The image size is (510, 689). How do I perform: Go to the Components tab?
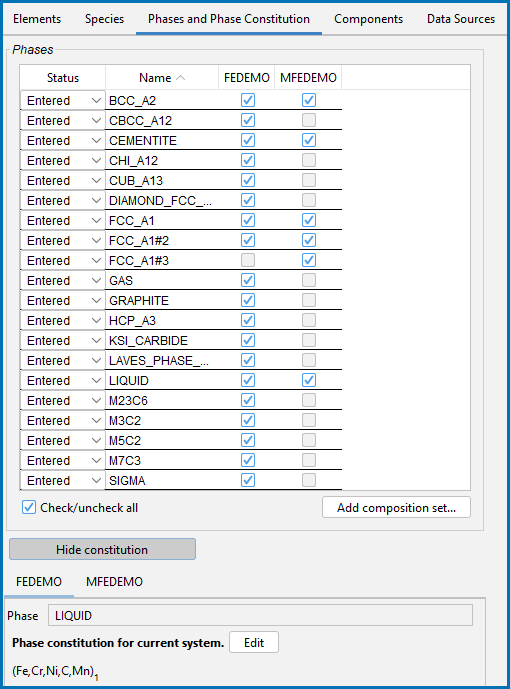[368, 19]
